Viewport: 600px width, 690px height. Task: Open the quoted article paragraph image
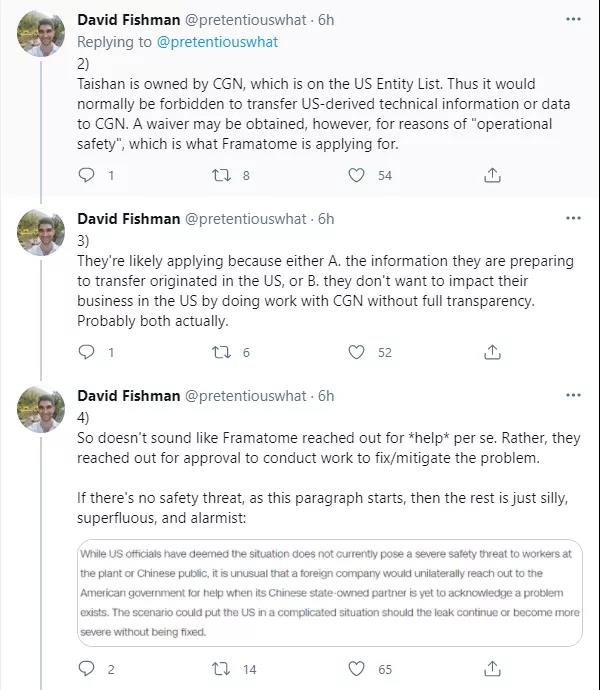(329, 594)
